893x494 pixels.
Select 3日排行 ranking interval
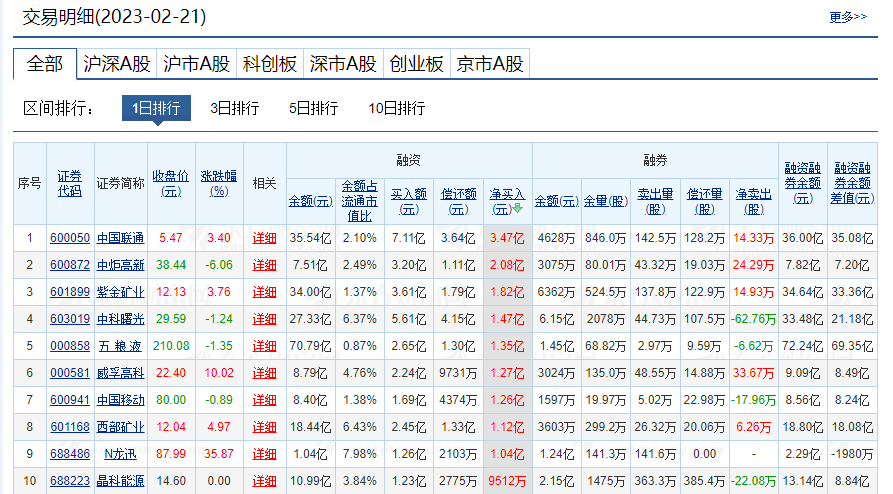[x=234, y=108]
